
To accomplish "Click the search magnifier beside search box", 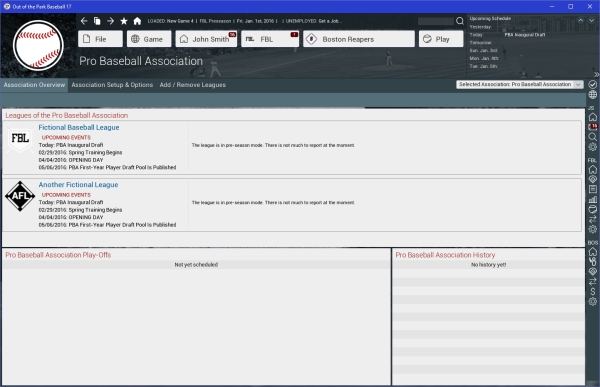I will click(x=460, y=21).
